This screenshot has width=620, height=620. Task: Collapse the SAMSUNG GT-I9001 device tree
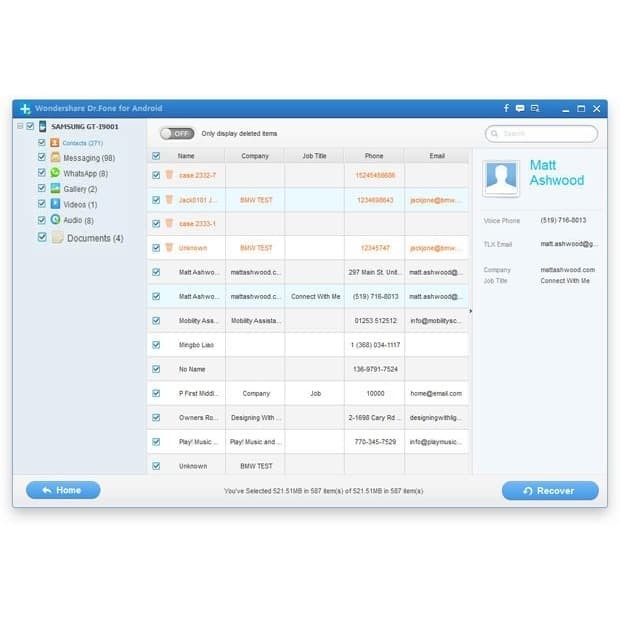(x=20, y=127)
